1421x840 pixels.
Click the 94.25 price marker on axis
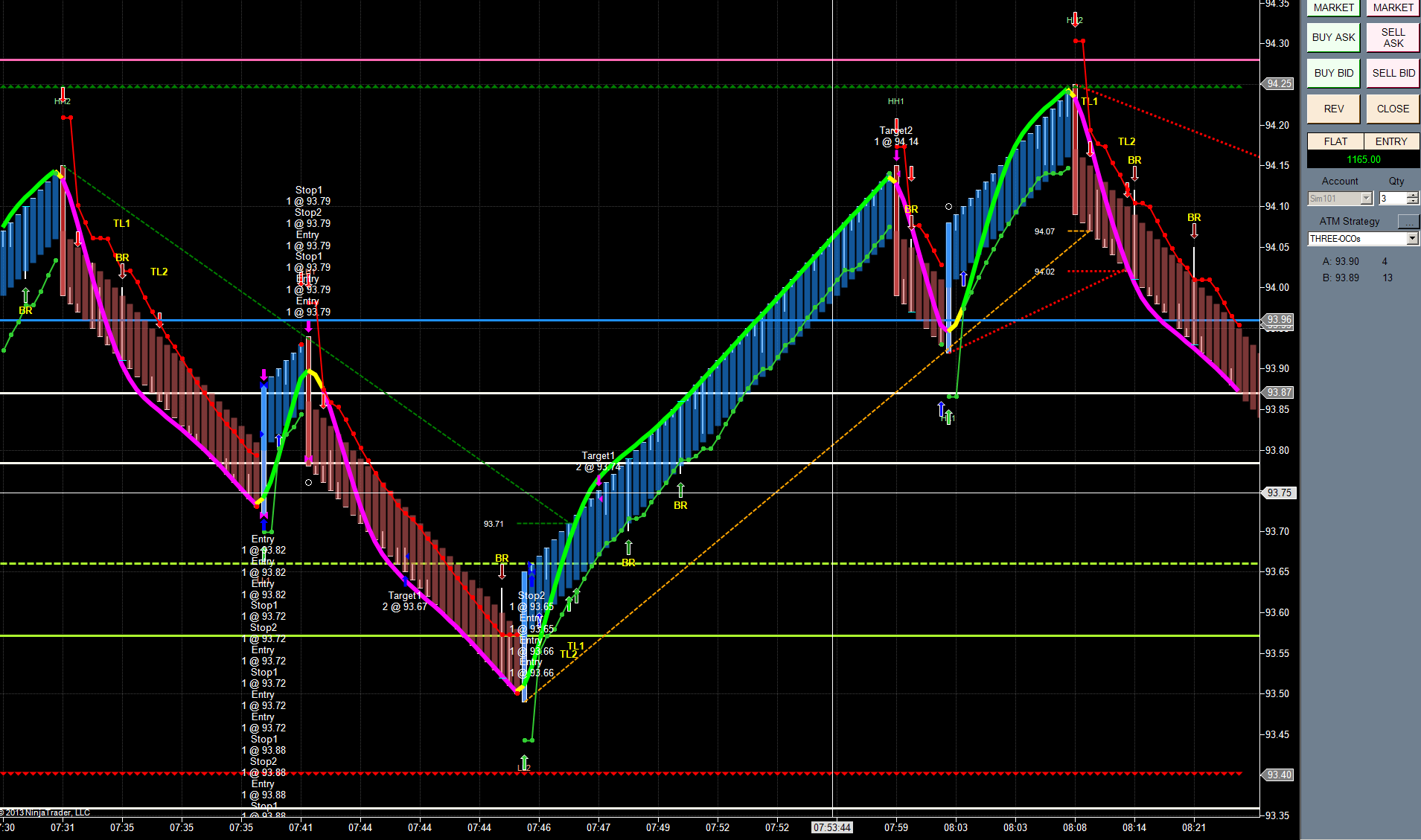click(1279, 83)
